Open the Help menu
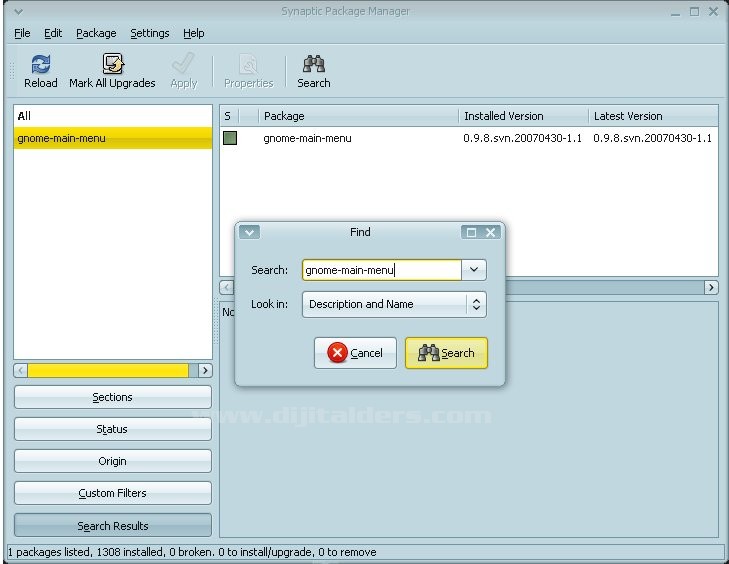Screen dimensions: 729x564 [x=193, y=33]
